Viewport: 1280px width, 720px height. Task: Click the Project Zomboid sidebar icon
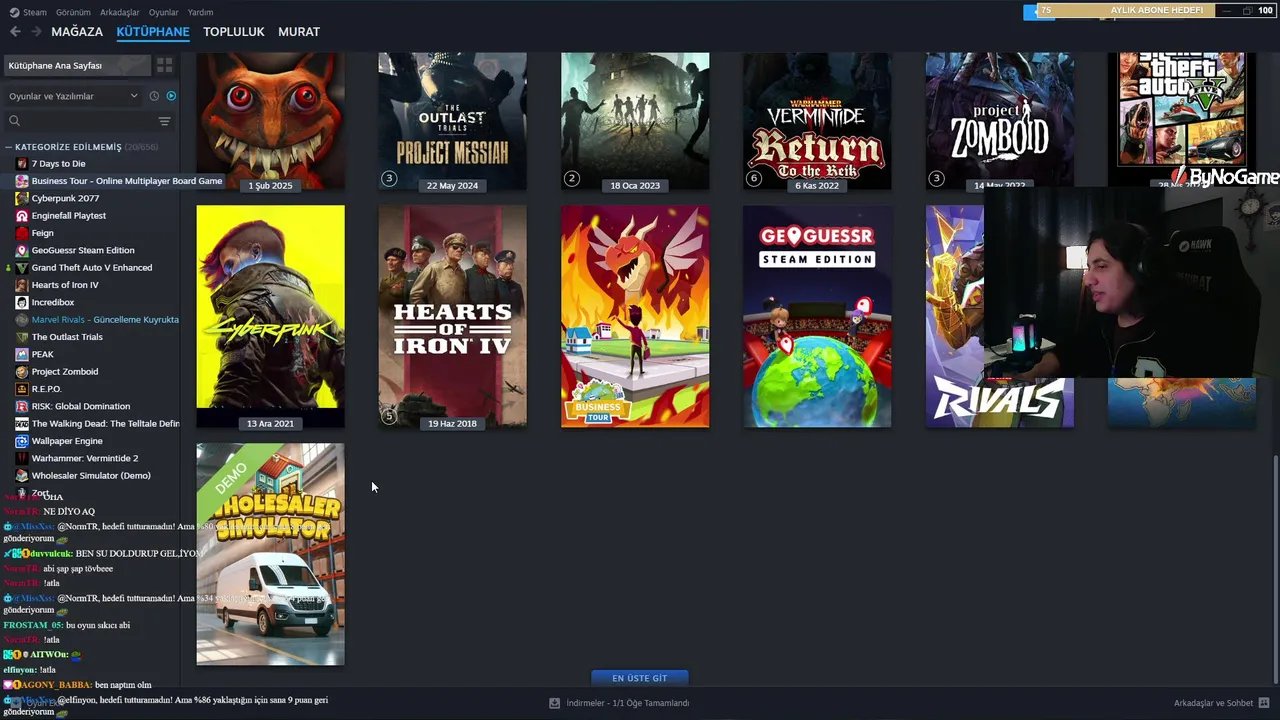(22, 372)
